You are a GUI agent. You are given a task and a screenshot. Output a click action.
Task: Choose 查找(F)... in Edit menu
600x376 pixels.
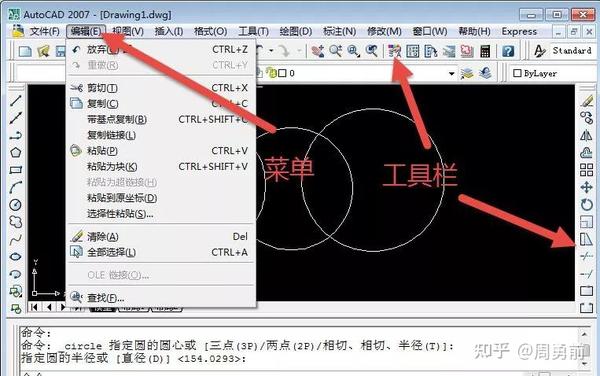pyautogui.click(x=161, y=298)
